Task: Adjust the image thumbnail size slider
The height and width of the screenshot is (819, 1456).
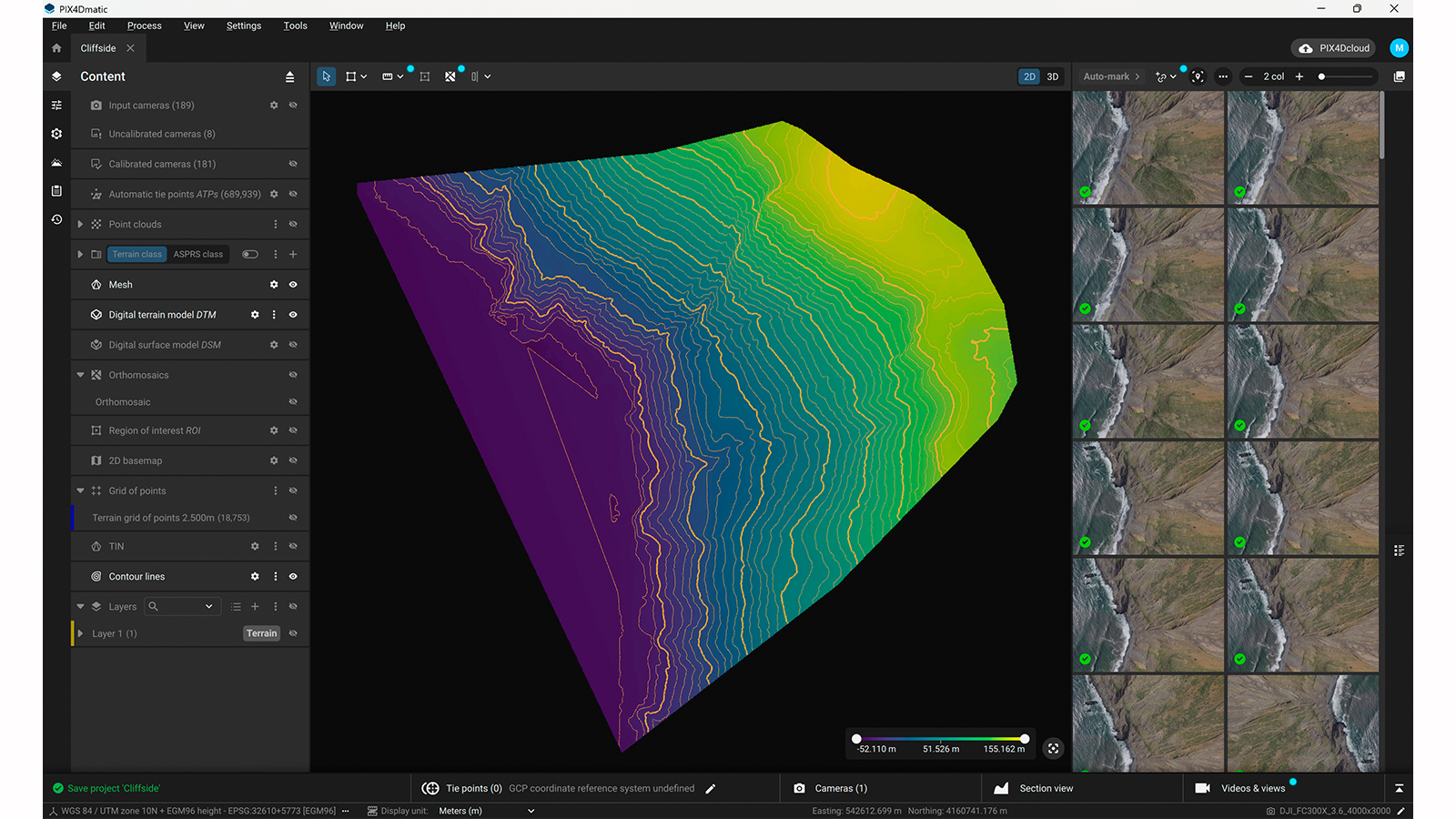Action: pos(1322,77)
